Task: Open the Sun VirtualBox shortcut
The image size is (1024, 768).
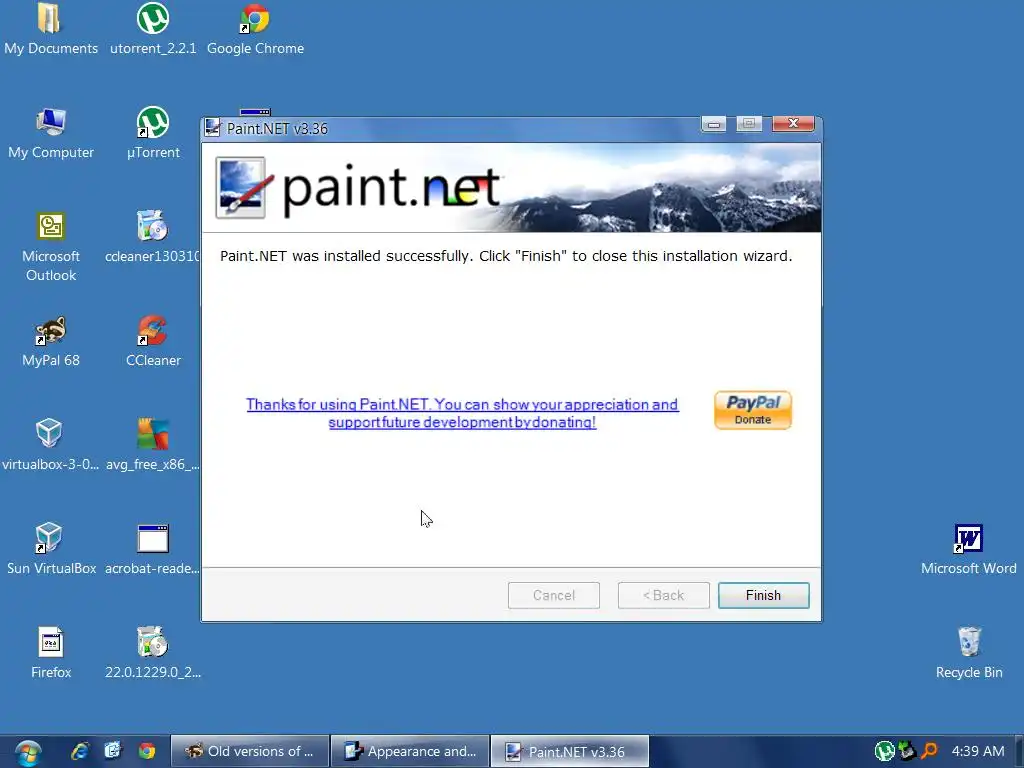Action: 51,550
